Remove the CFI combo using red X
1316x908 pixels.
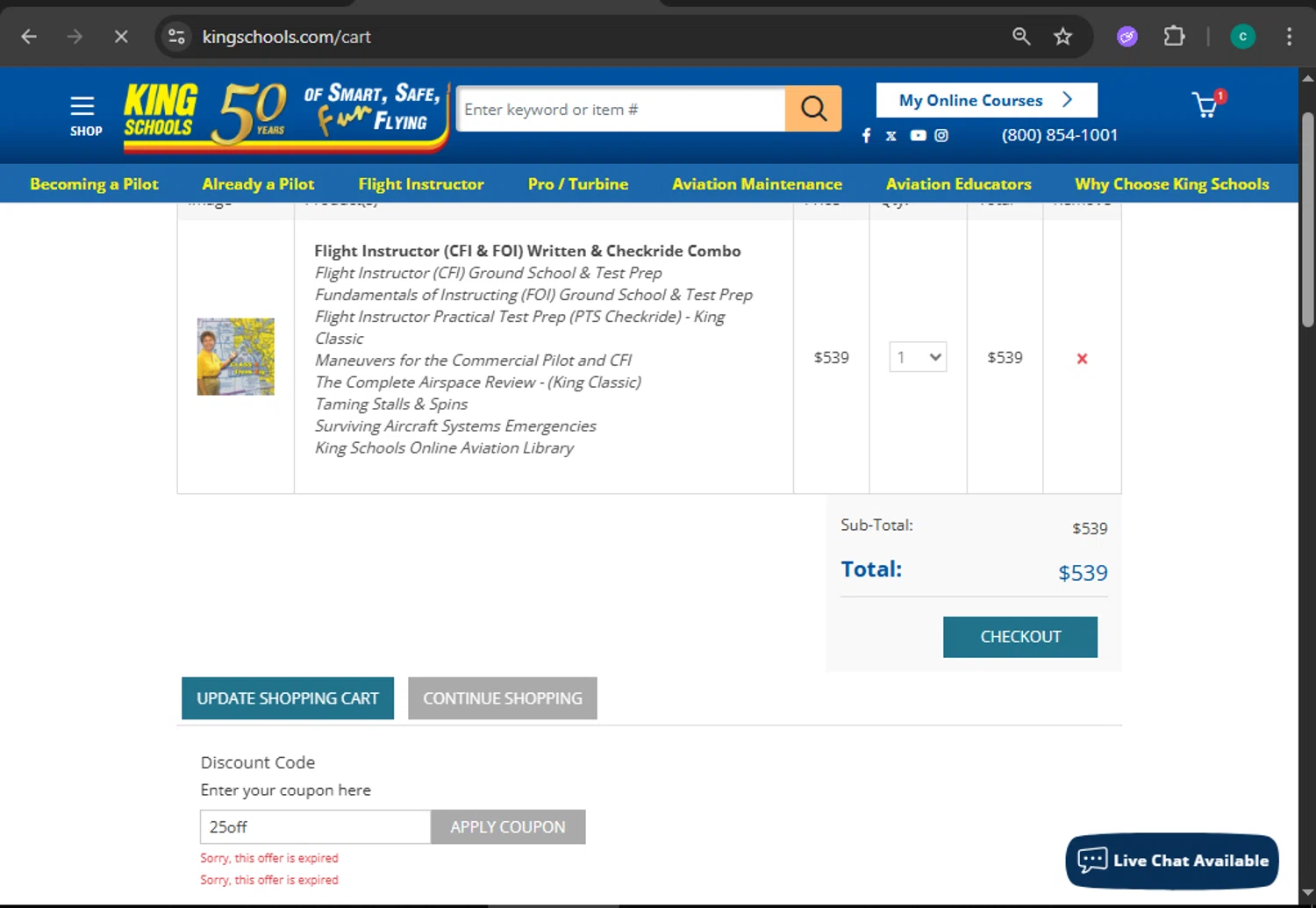1082,358
